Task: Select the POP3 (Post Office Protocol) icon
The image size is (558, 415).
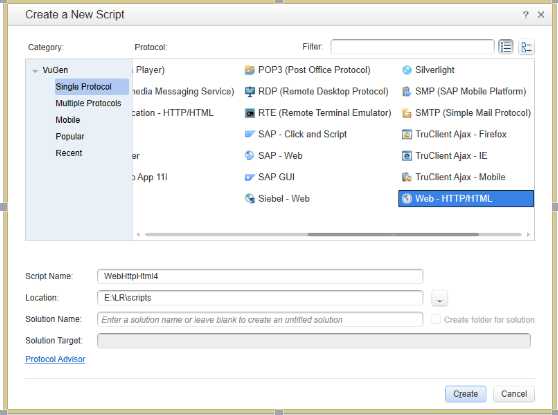Action: (250, 70)
